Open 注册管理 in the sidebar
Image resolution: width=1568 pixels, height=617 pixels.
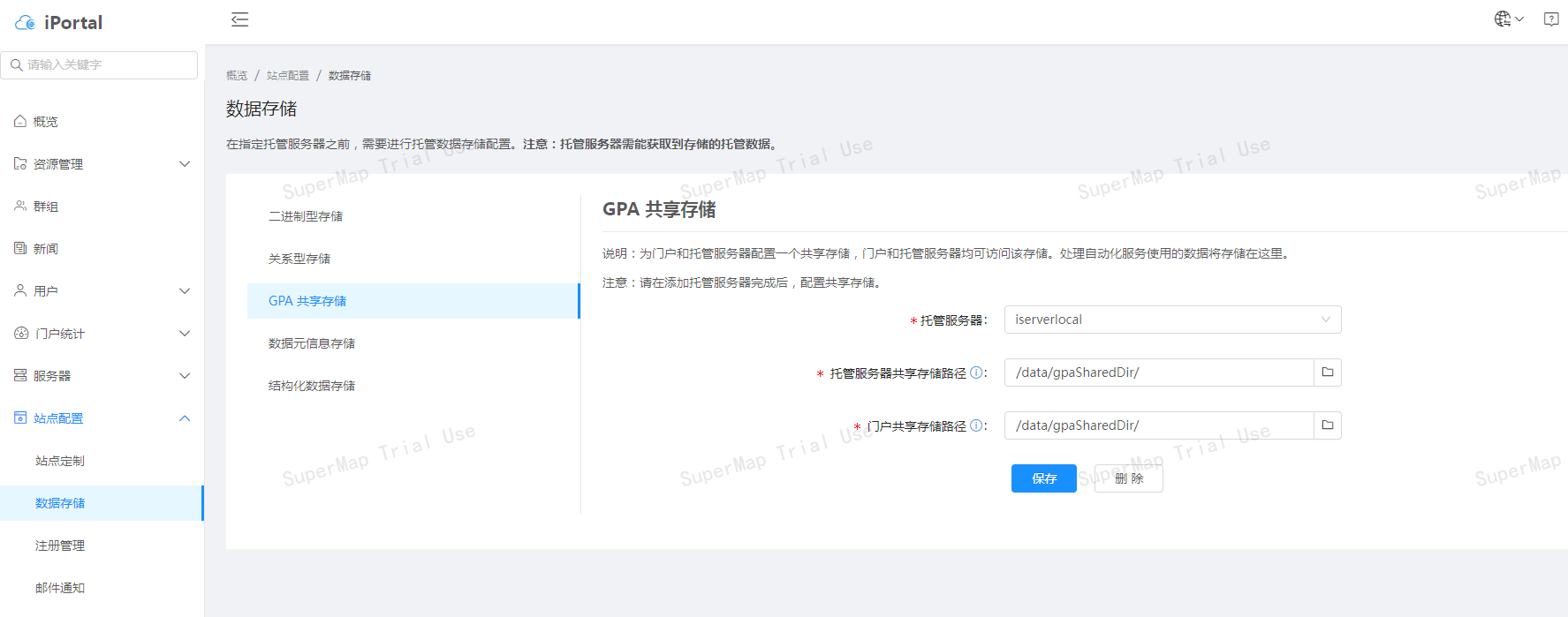click(60, 546)
